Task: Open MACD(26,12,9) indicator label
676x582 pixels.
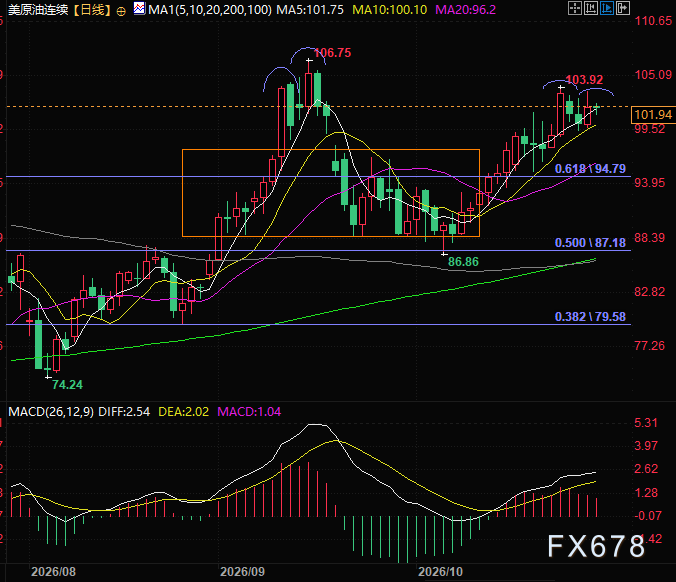Action: 51,412
